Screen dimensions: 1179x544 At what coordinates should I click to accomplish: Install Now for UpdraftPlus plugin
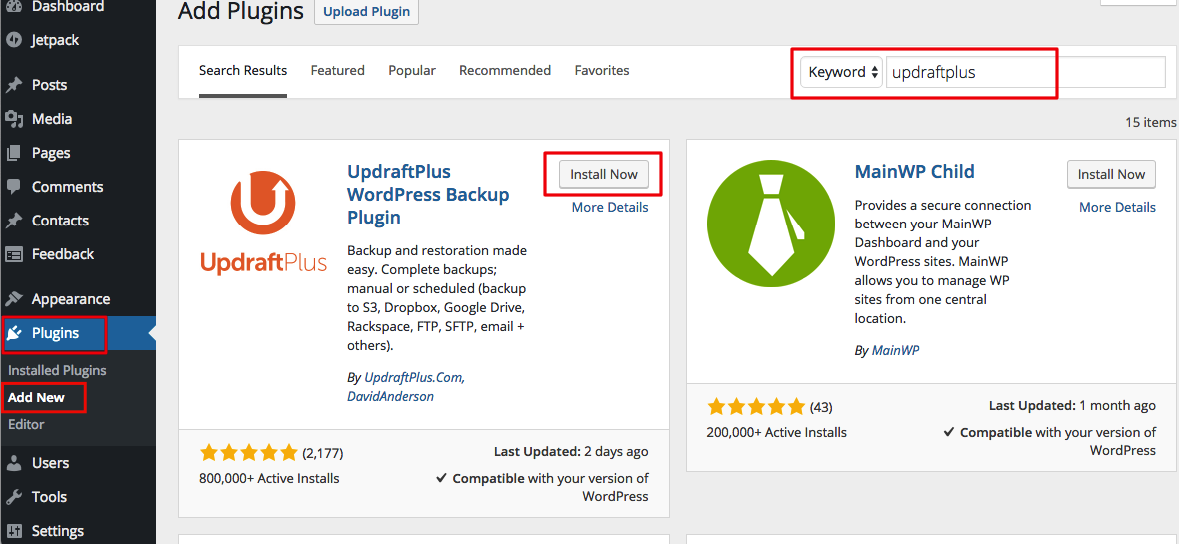pyautogui.click(x=604, y=174)
